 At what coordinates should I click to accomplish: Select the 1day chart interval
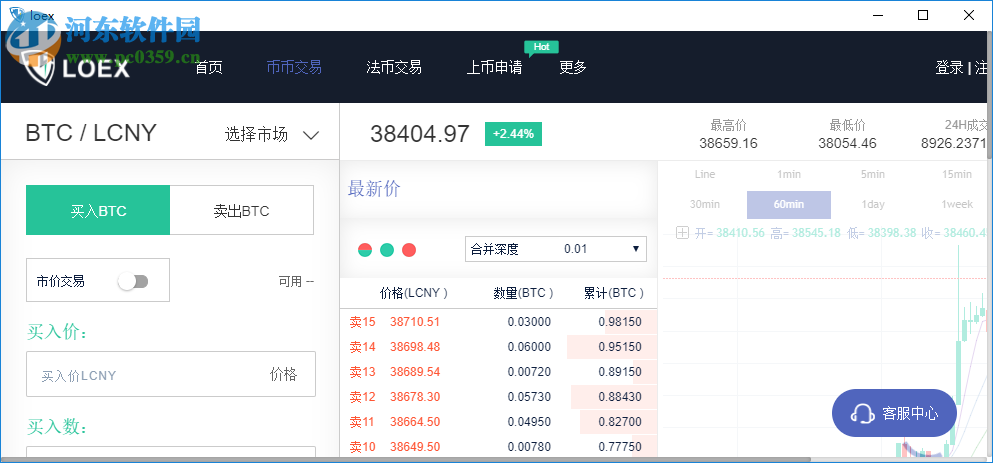(873, 205)
